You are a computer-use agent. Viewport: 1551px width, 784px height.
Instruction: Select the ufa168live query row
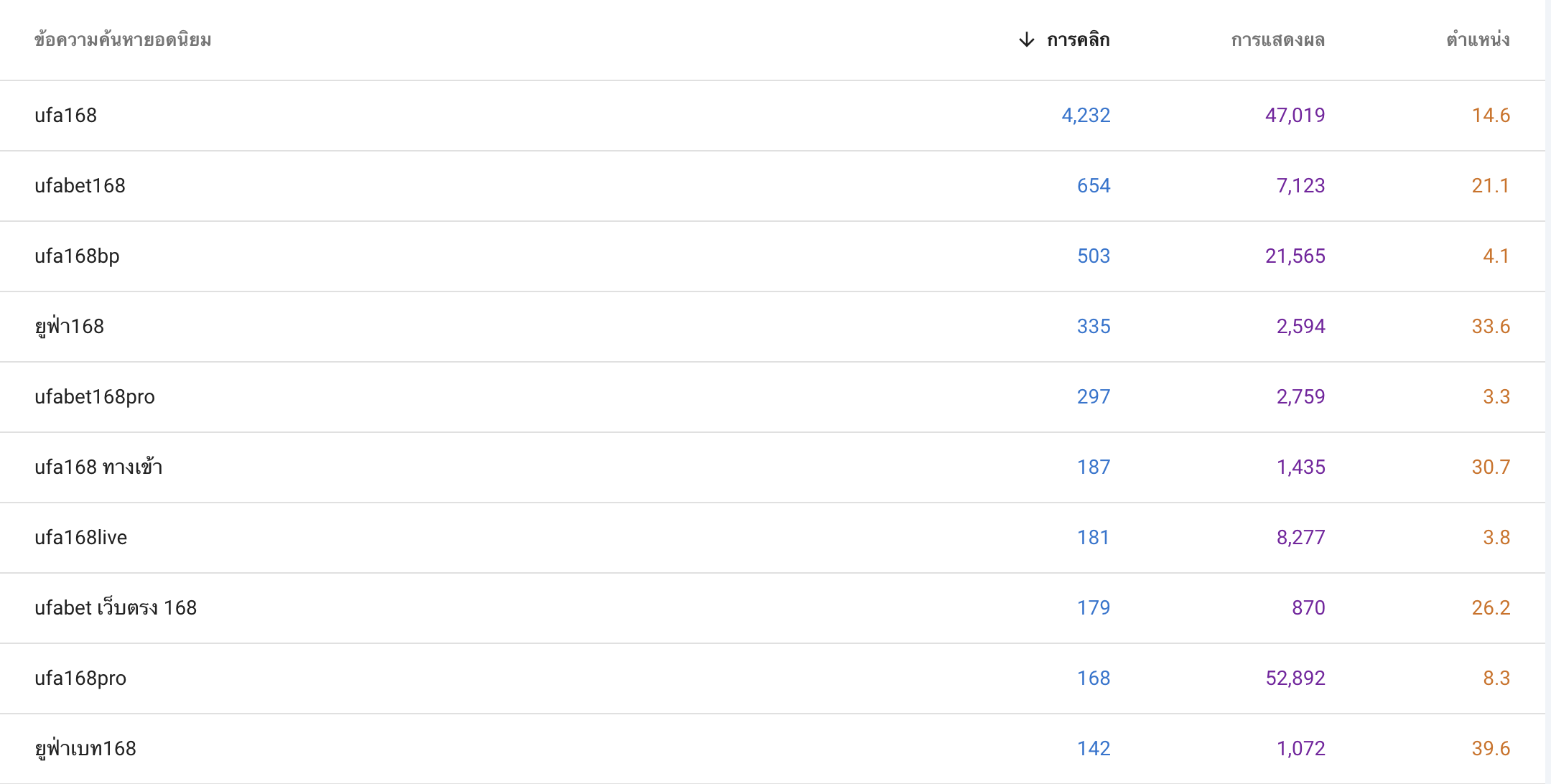(773, 538)
